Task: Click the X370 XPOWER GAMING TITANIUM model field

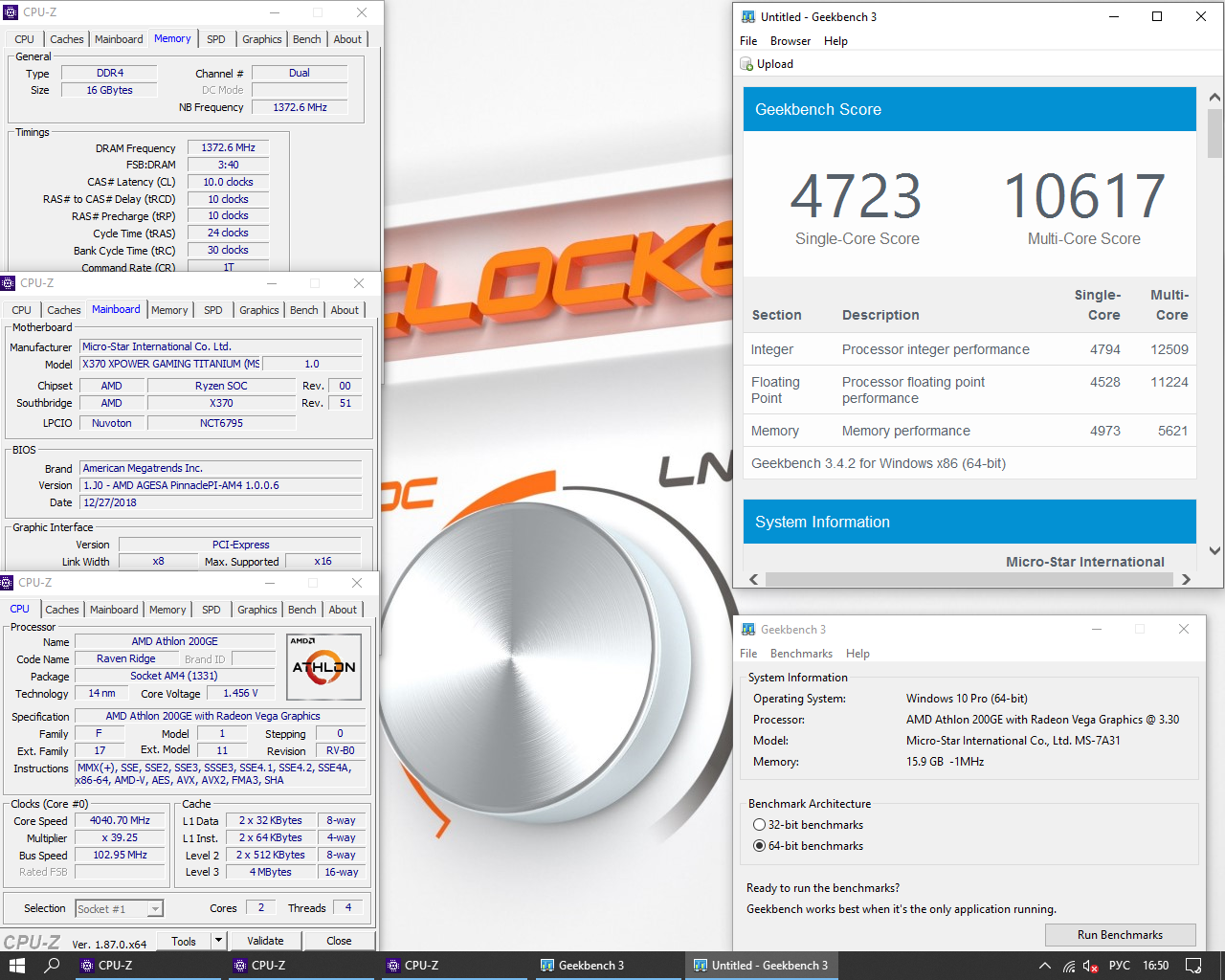Action: tap(170, 364)
